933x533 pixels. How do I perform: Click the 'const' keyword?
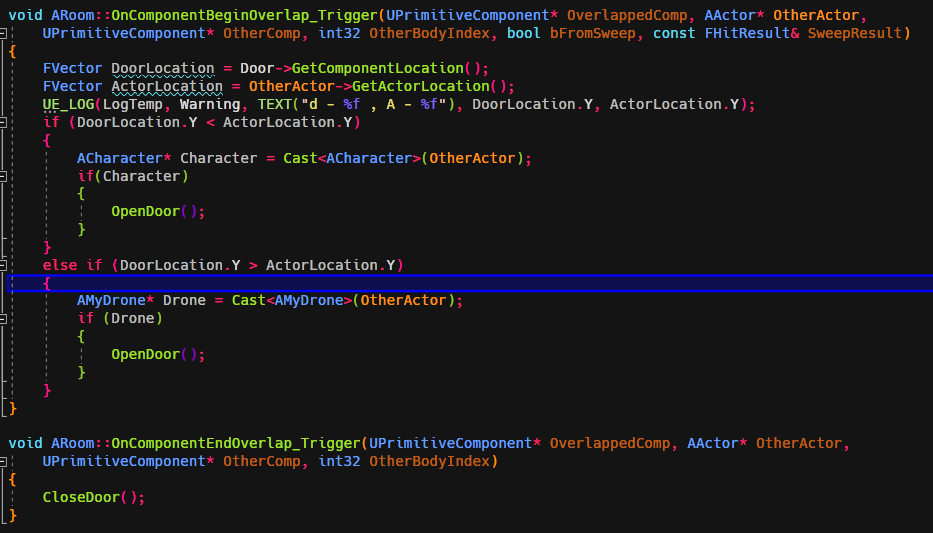point(674,33)
